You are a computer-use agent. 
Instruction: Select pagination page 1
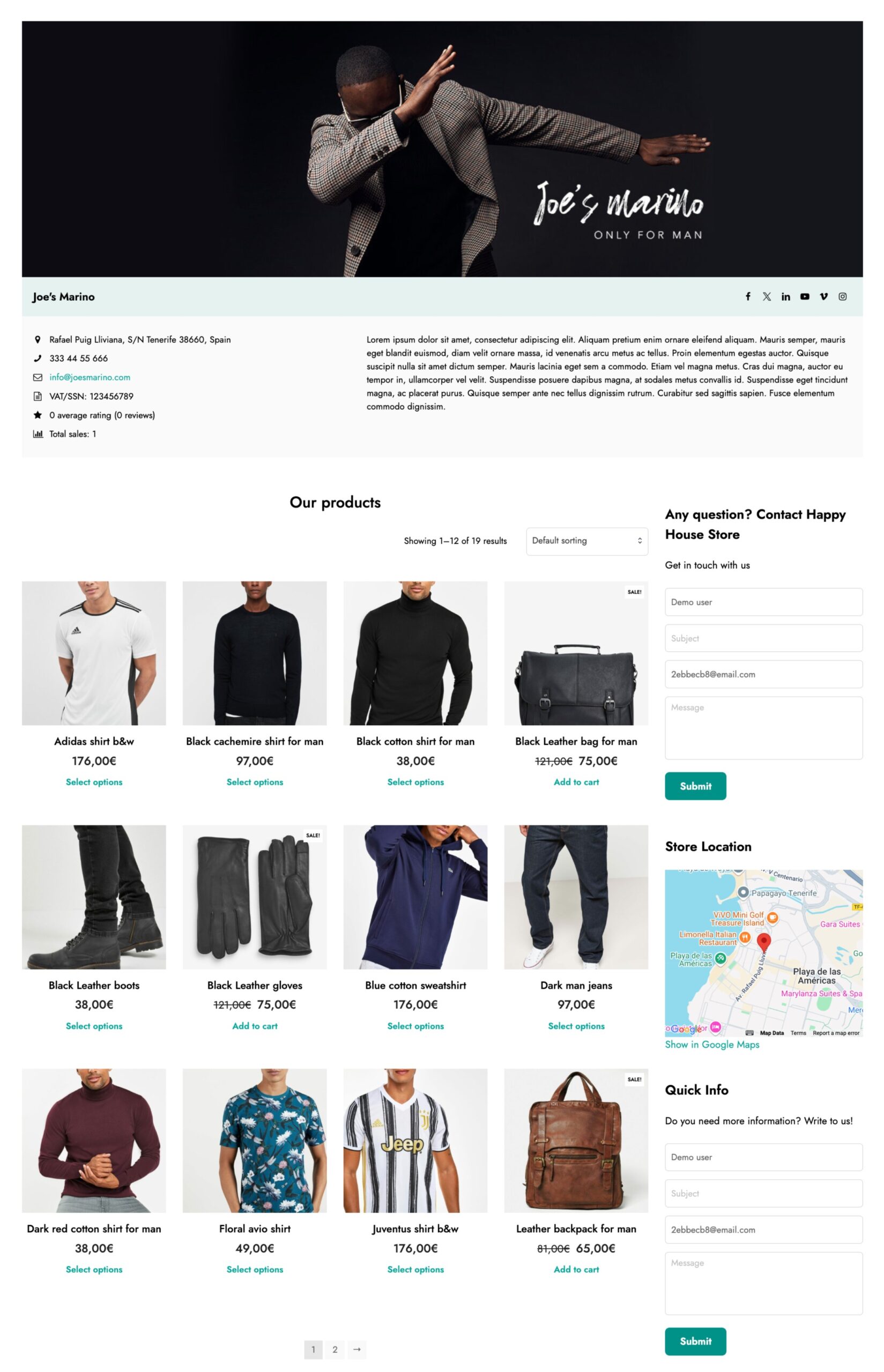(x=313, y=1348)
